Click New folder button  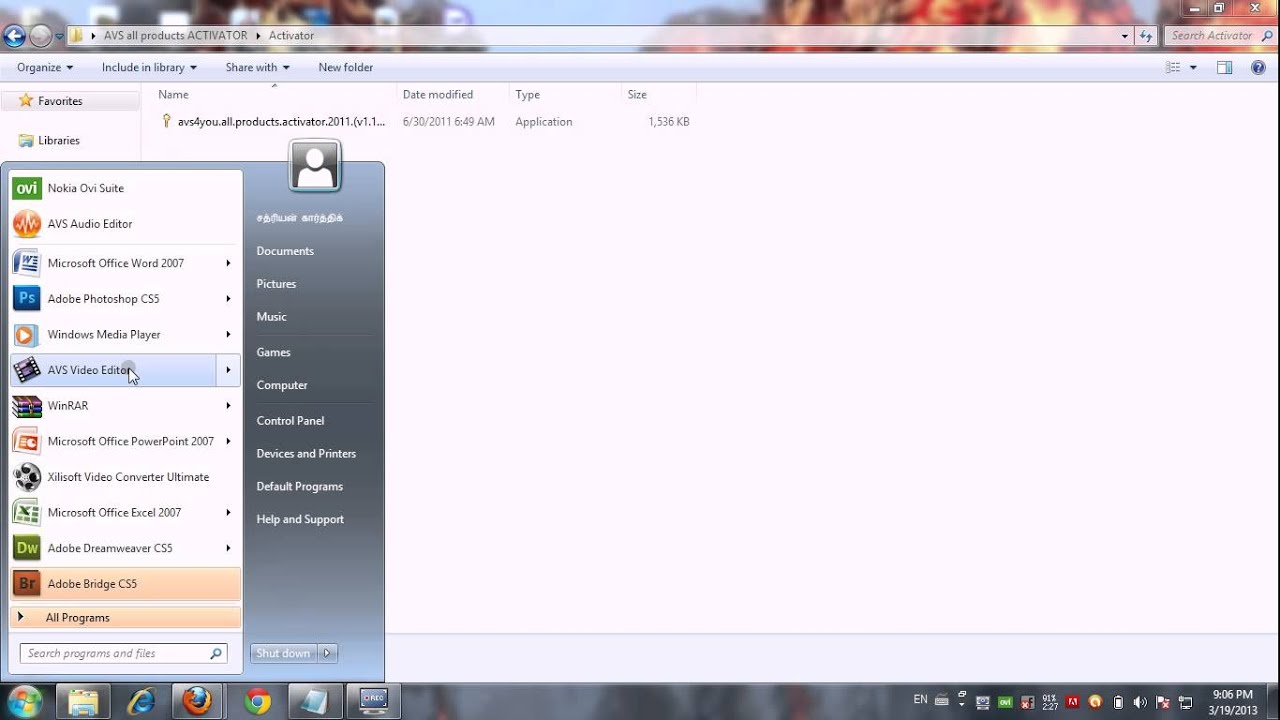click(x=345, y=67)
